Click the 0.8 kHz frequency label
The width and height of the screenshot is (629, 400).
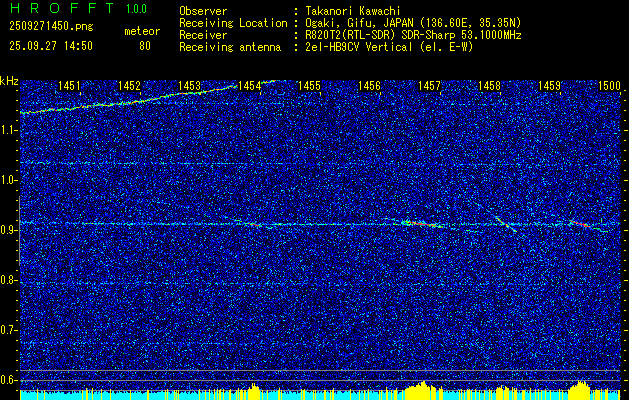pos(8,280)
